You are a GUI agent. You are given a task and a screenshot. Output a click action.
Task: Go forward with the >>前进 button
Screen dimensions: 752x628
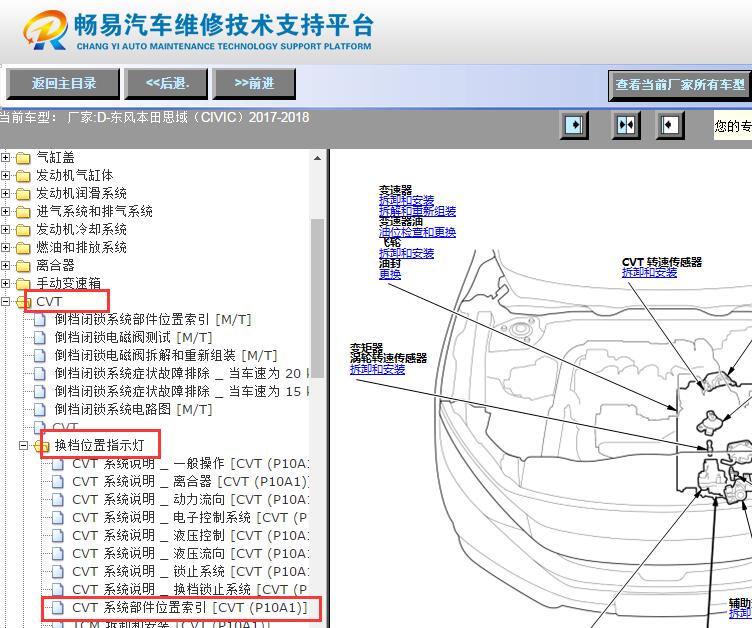tap(254, 83)
